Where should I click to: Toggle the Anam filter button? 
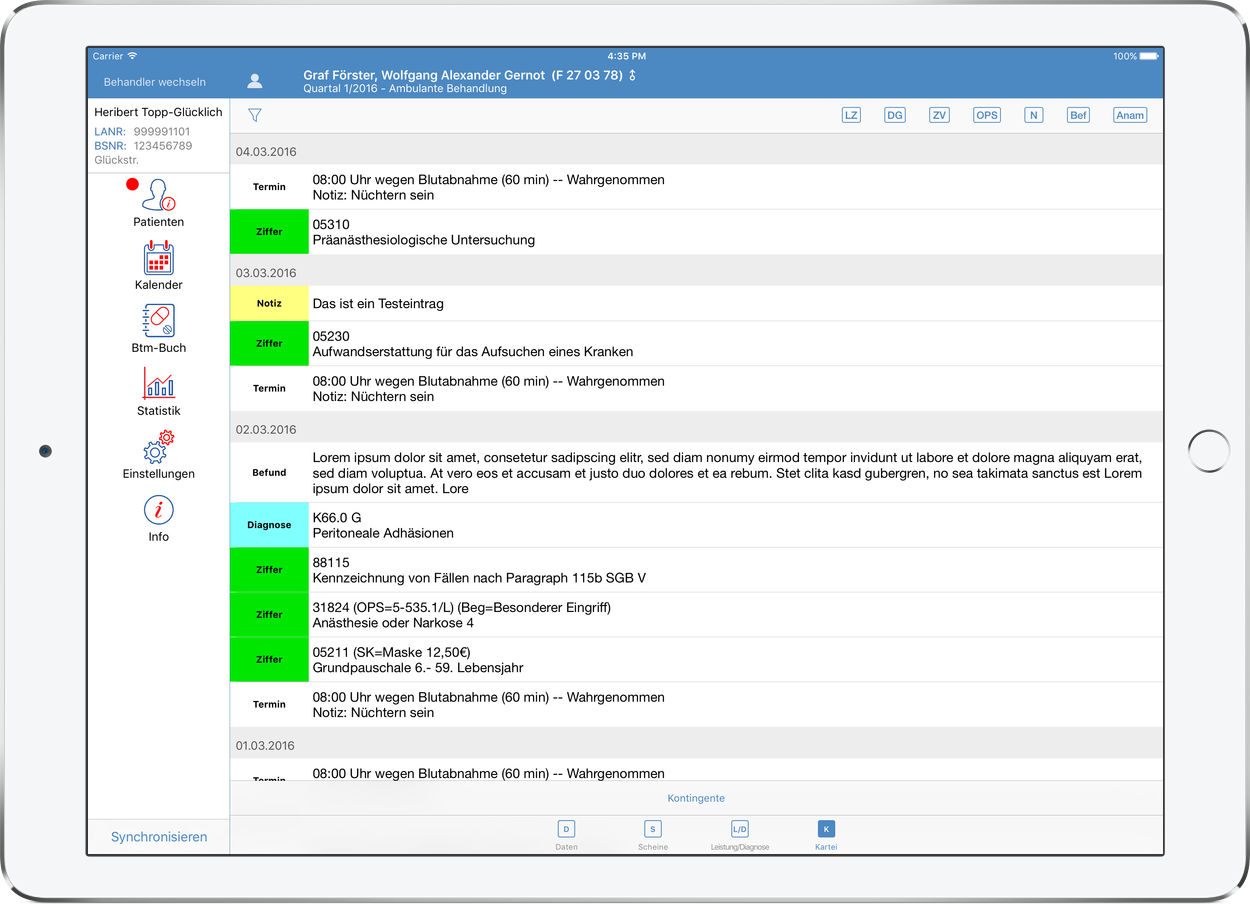pos(1130,115)
